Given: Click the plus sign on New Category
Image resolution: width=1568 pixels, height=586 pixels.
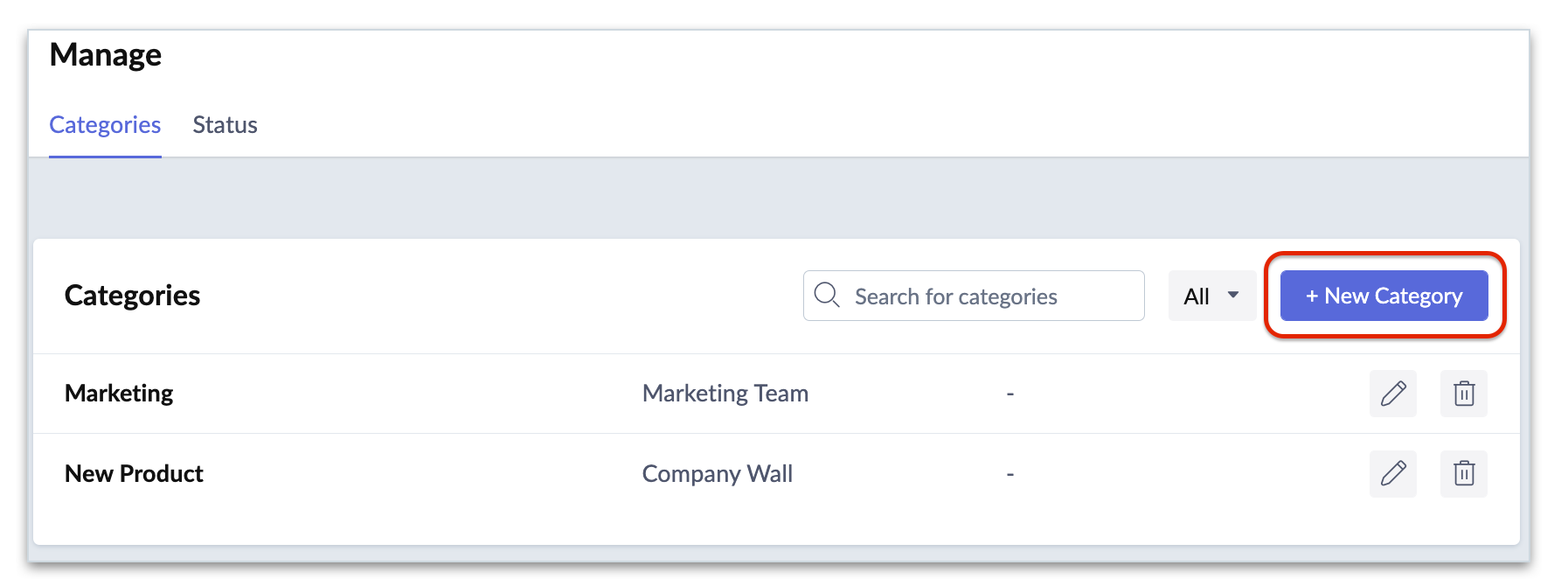Looking at the screenshot, I should [1312, 296].
